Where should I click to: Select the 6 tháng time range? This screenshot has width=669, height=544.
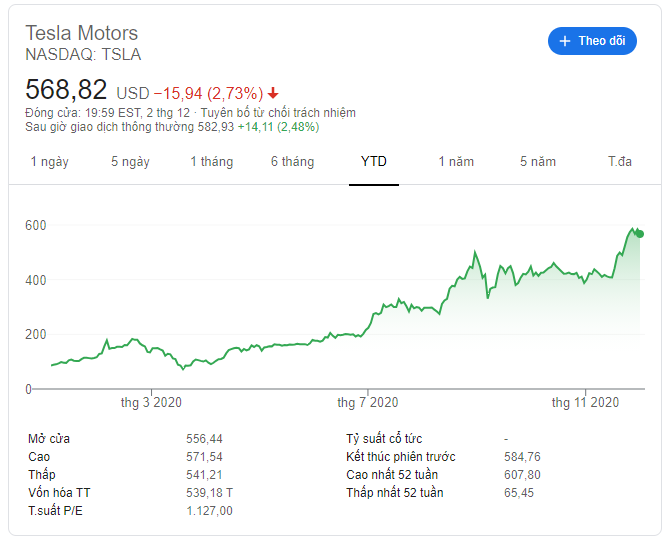coord(293,162)
